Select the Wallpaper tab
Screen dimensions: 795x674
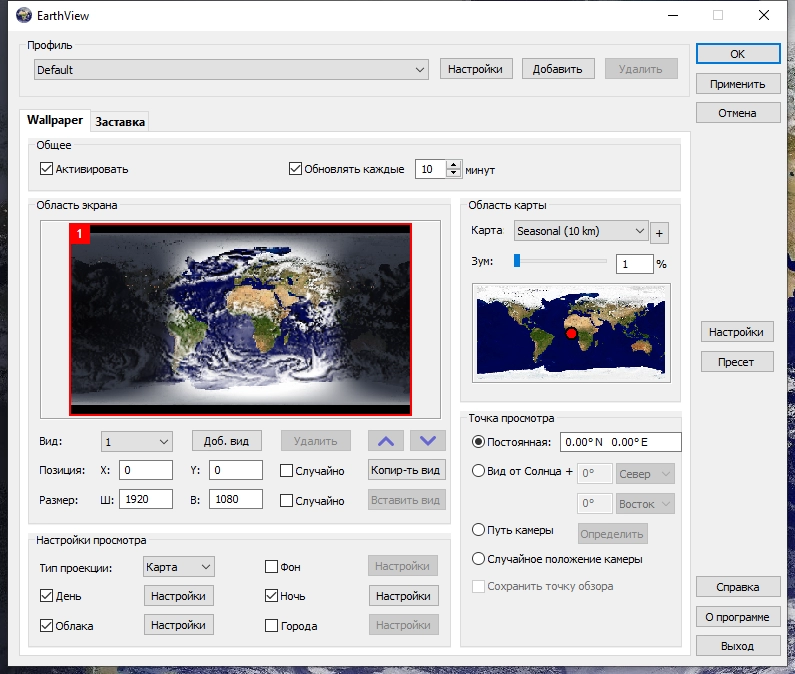[55, 120]
